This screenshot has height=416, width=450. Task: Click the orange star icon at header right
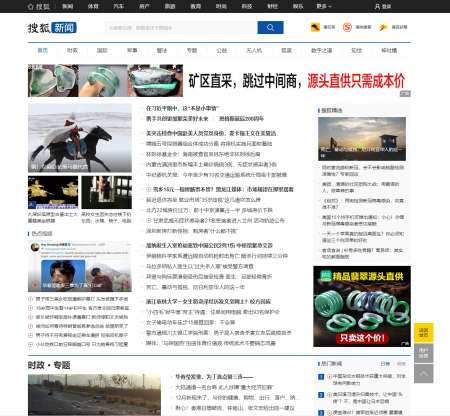click(x=383, y=27)
